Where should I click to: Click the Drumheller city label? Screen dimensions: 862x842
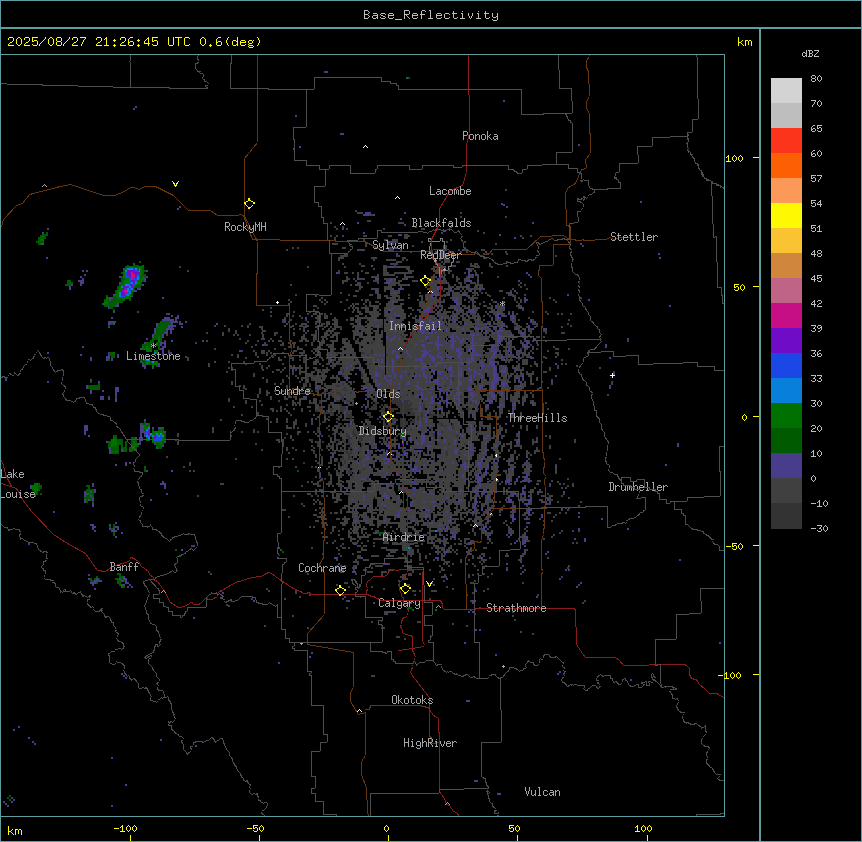tap(638, 487)
